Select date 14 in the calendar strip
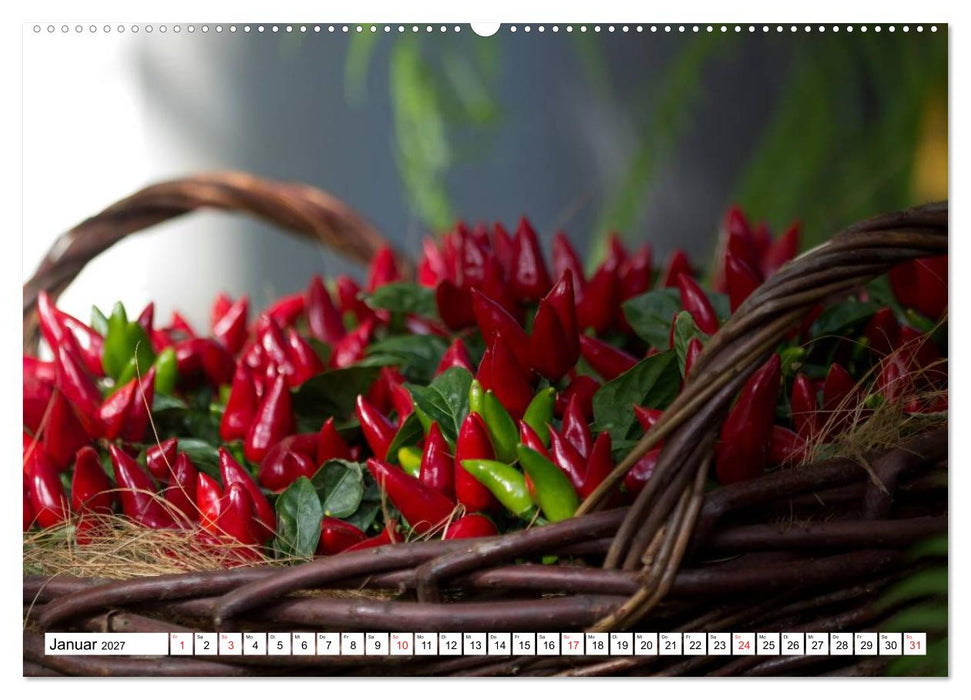The width and height of the screenshot is (971, 700). [500, 644]
